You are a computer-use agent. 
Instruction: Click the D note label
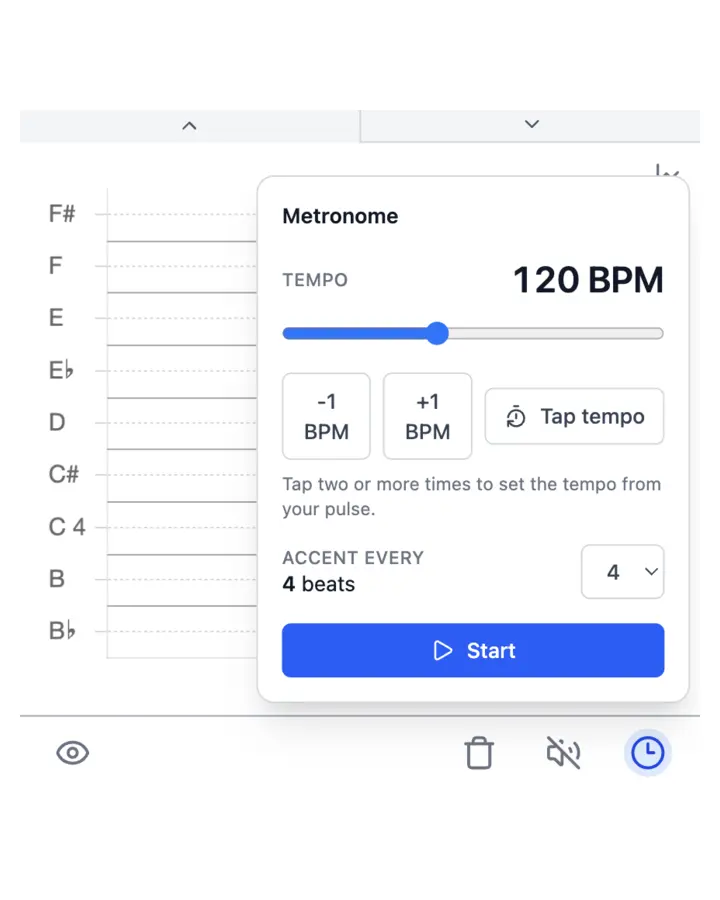pyautogui.click(x=57, y=422)
